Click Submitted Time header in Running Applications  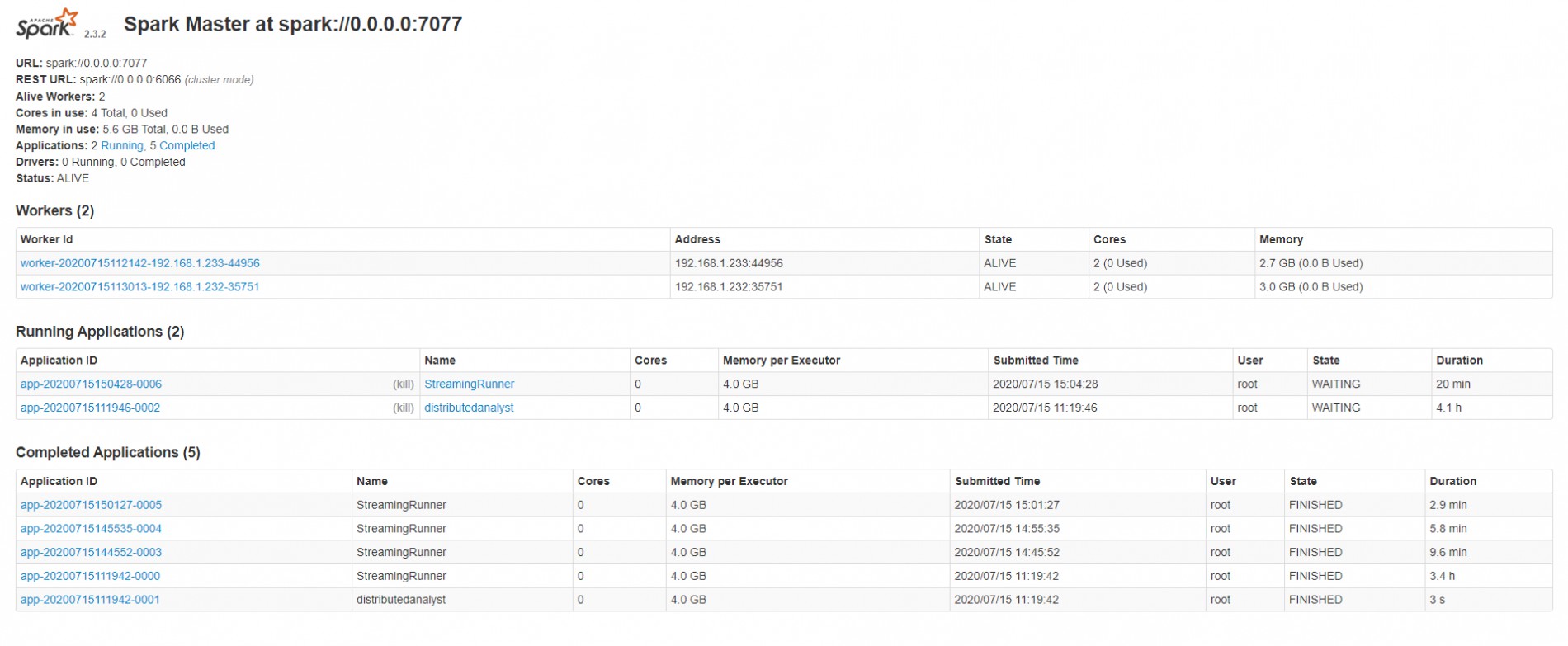coord(1036,361)
